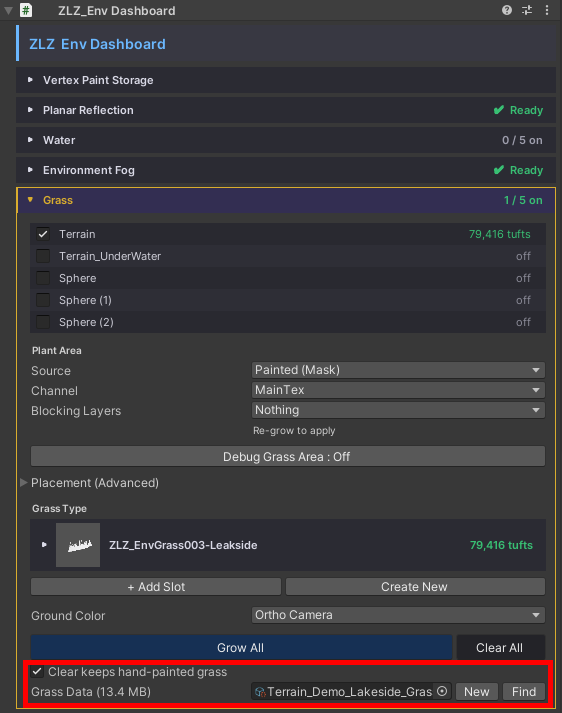The height and width of the screenshot is (713, 562).
Task: Toggle the Debug Grass Area button
Action: point(288,457)
